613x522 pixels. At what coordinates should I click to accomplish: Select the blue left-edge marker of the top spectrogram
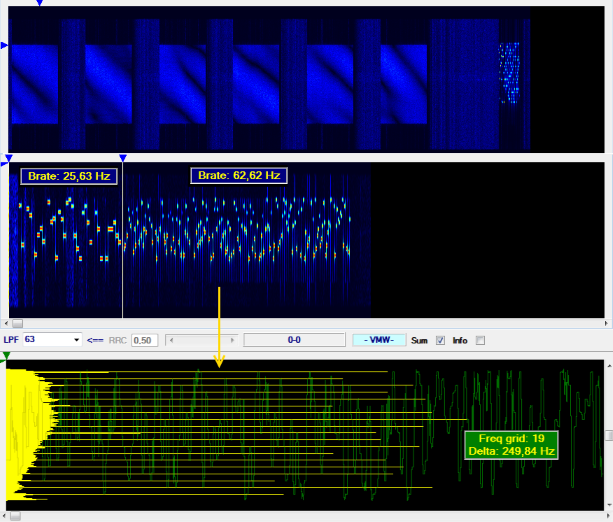pos(4,45)
